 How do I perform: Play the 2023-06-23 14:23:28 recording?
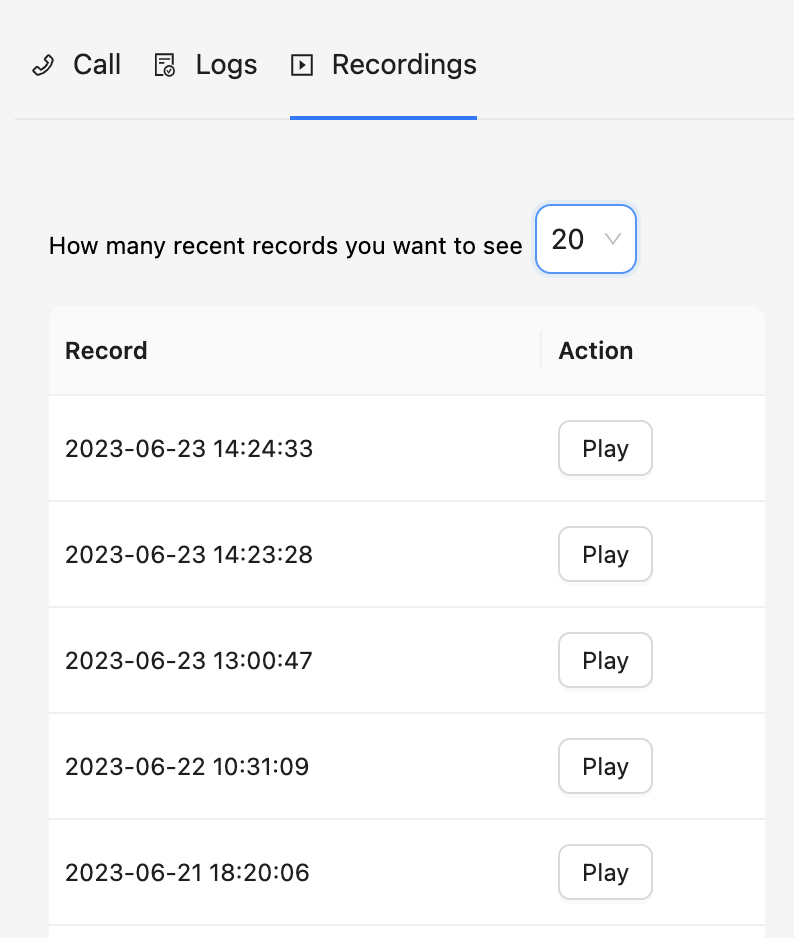(x=605, y=555)
